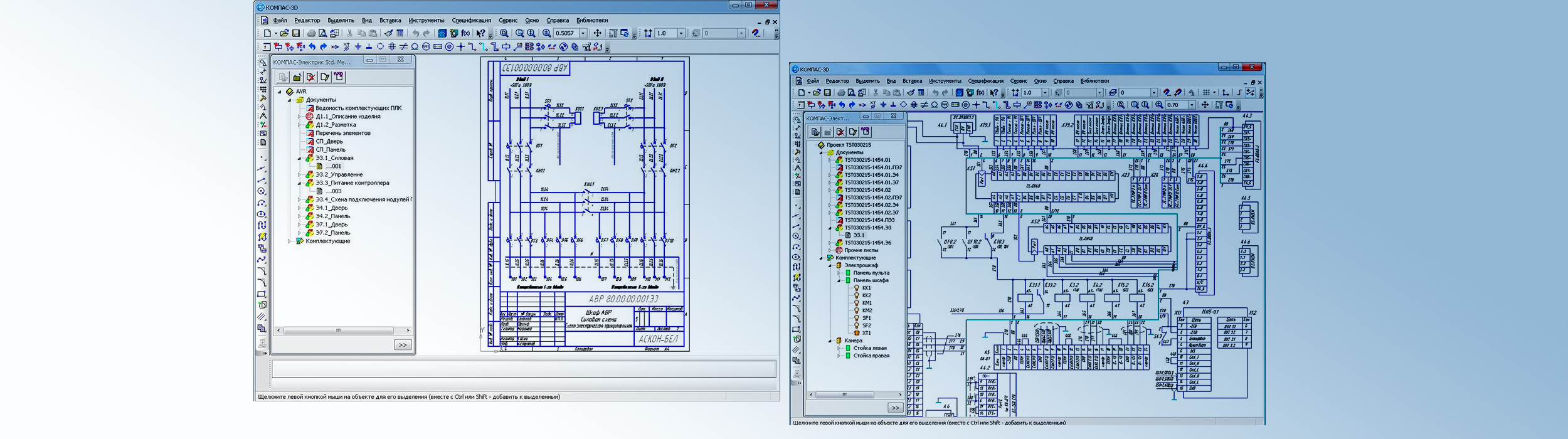The height and width of the screenshot is (439, 1568).
Task: Click the Save icon in left window toolbar
Action: pyautogui.click(x=296, y=33)
